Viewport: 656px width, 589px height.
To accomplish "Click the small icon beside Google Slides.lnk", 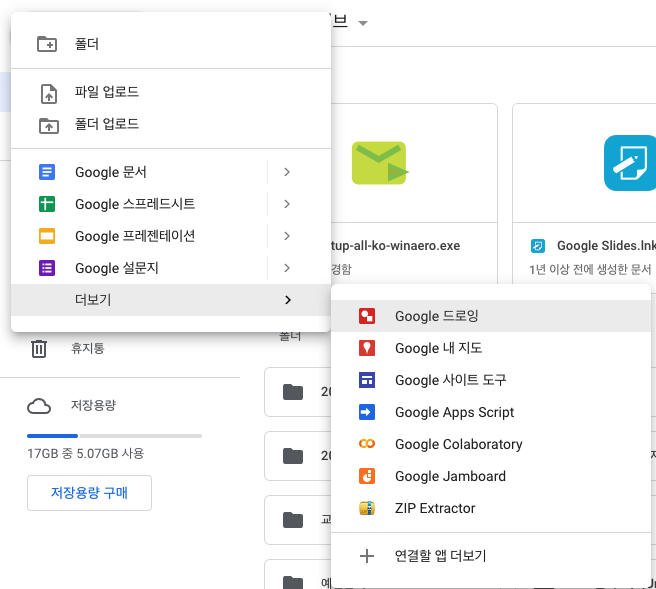I will point(538,246).
